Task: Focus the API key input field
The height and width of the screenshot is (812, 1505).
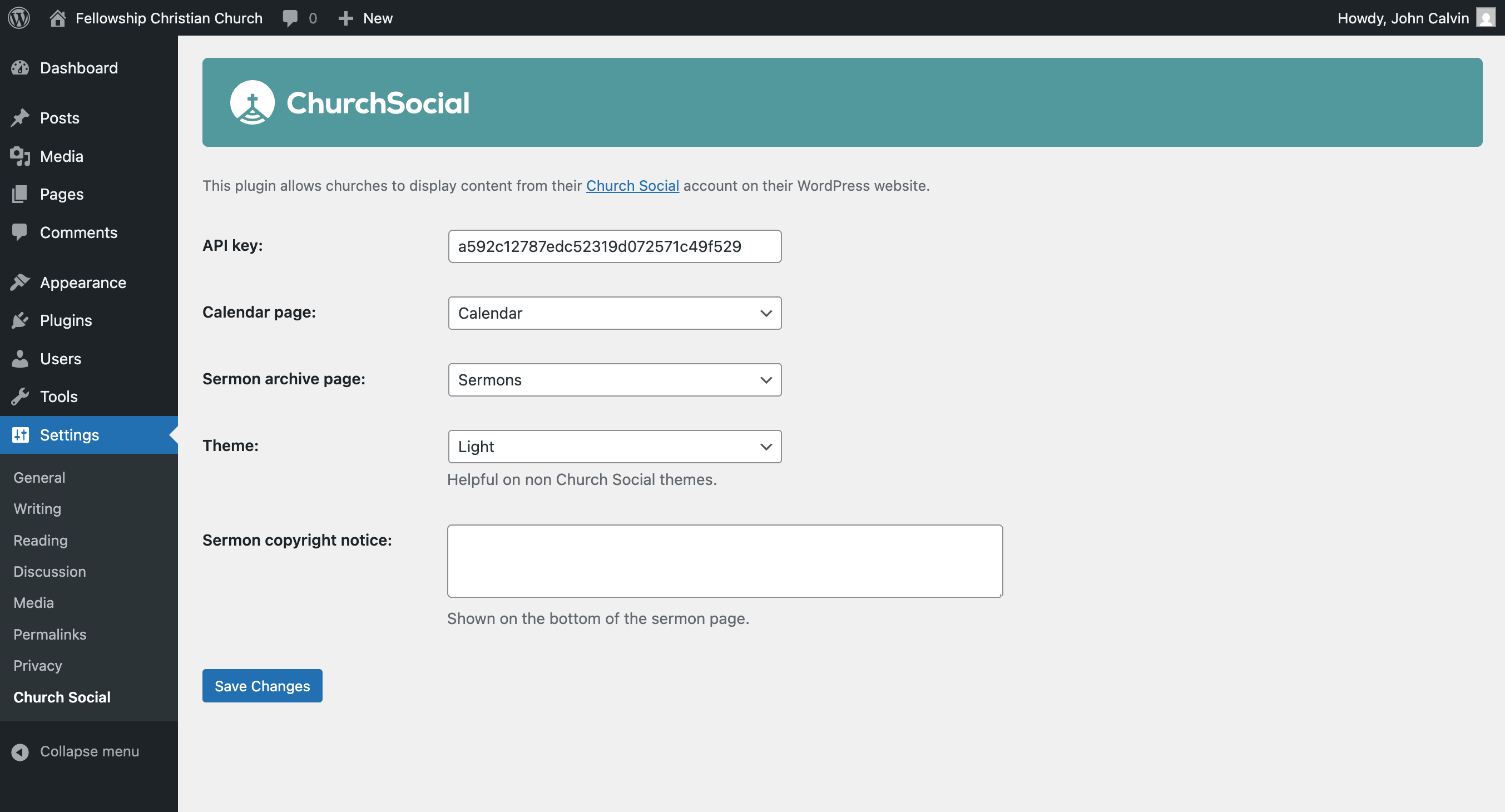Action: tap(615, 246)
